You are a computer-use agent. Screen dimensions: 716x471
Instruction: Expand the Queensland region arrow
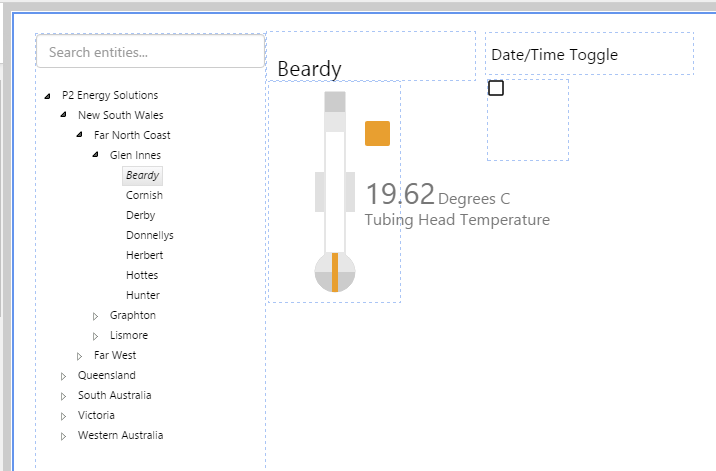coord(64,376)
